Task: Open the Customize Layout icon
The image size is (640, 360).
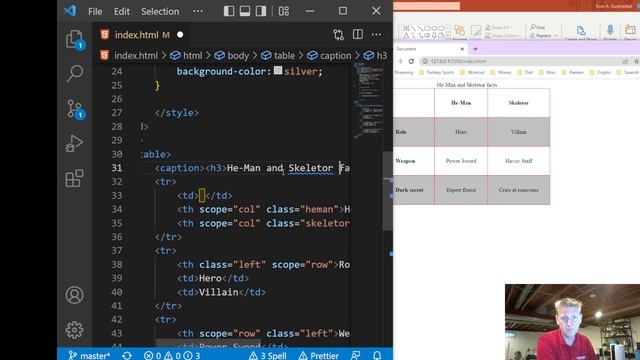Action: 284,11
